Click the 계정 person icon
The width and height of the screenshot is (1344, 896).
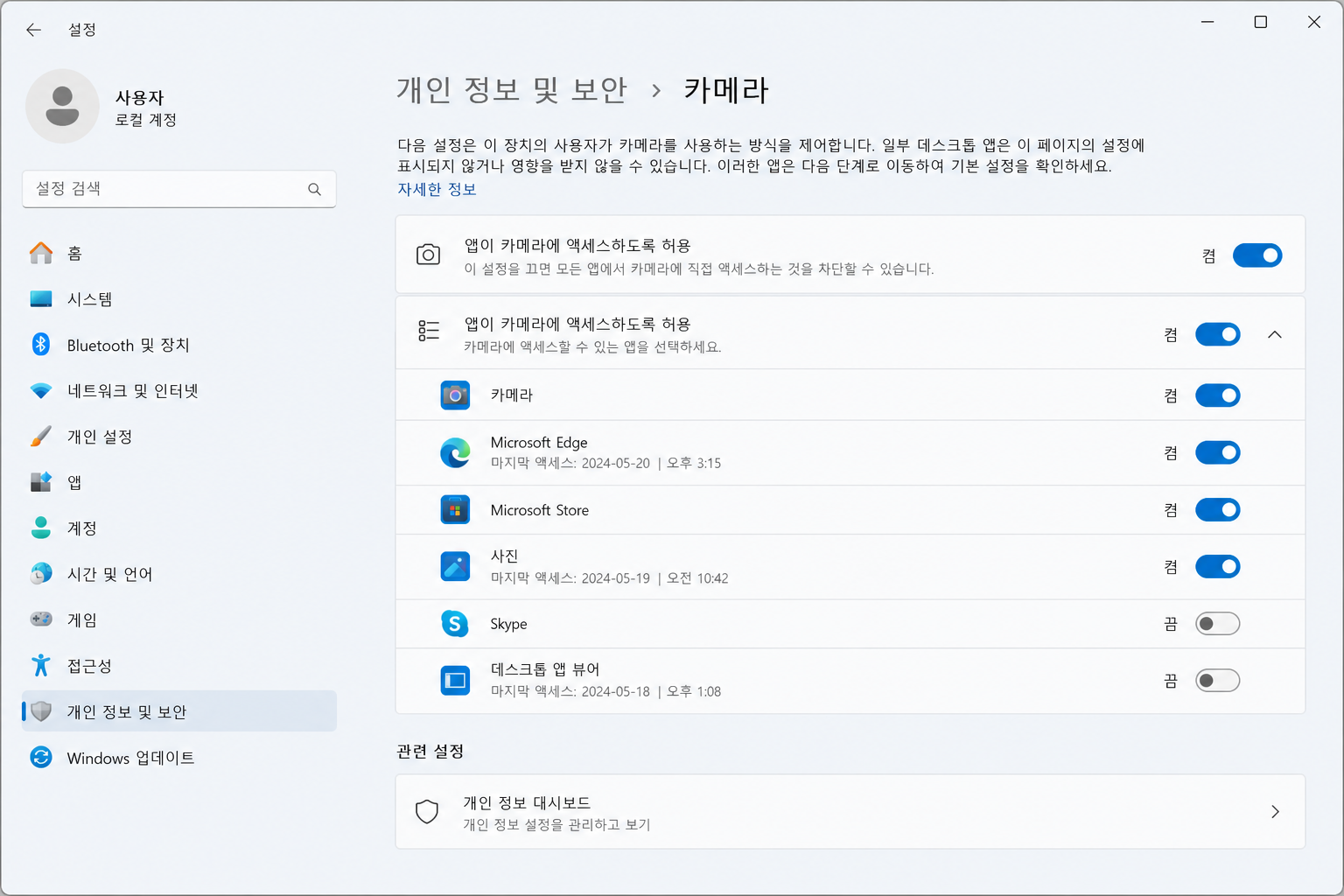click(x=41, y=528)
